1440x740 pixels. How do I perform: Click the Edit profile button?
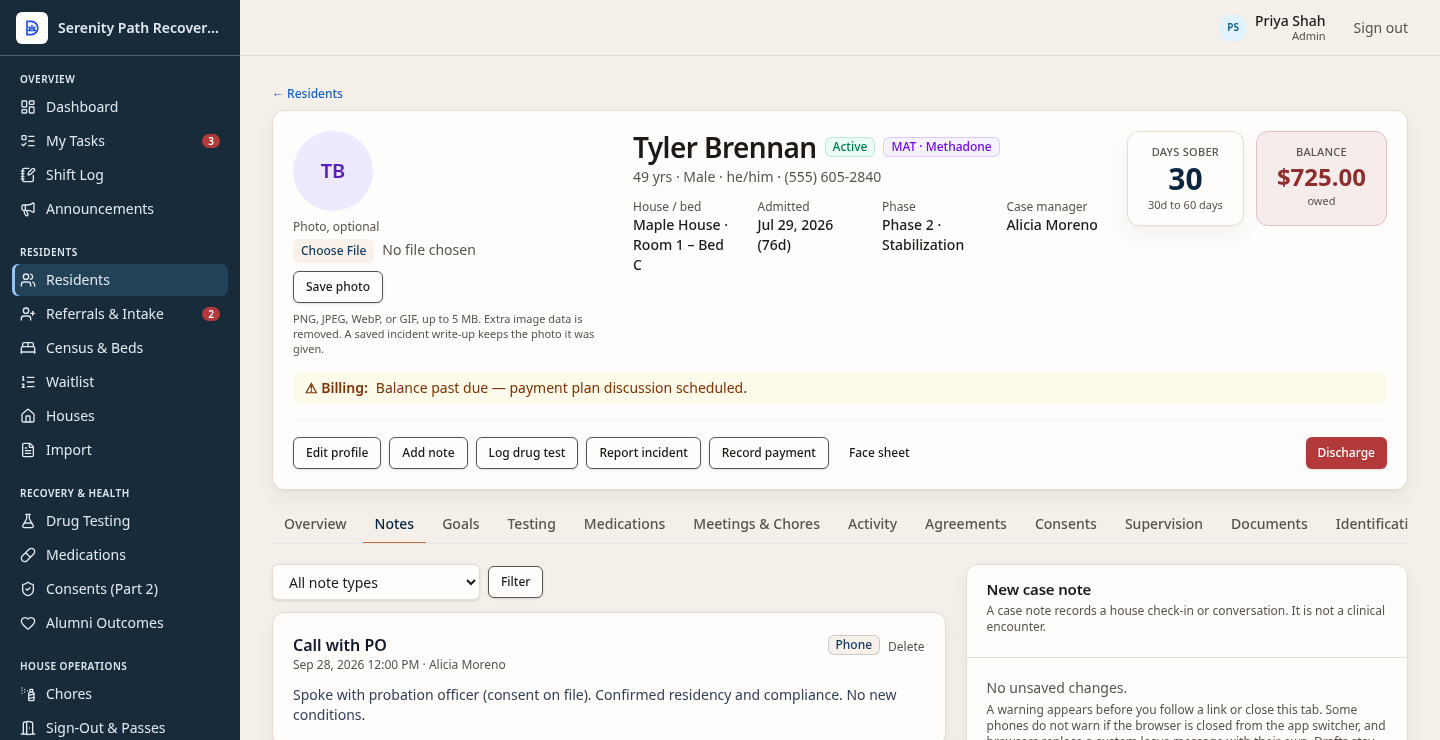coord(337,453)
